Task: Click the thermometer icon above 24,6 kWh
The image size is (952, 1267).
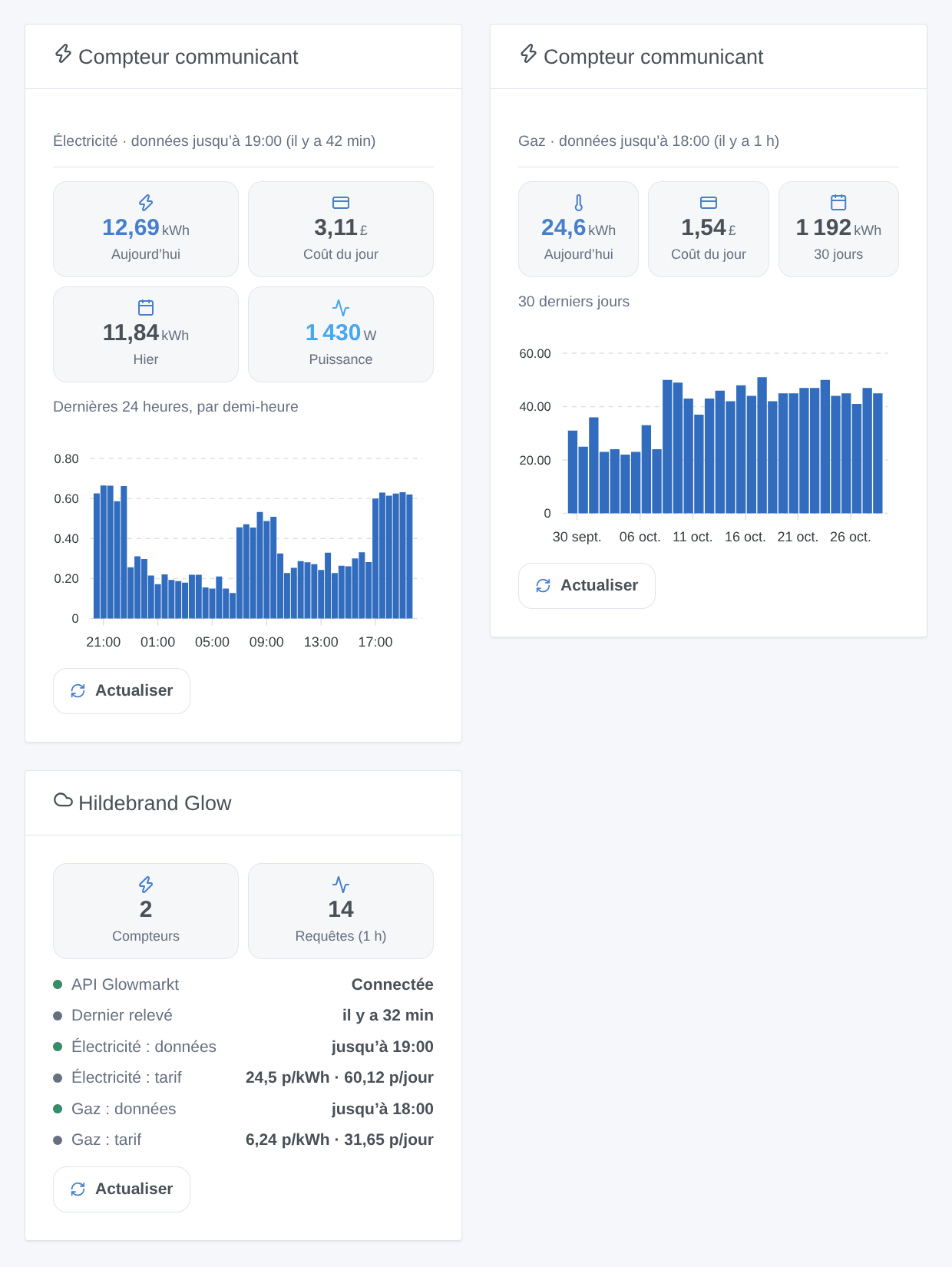Action: (x=579, y=203)
